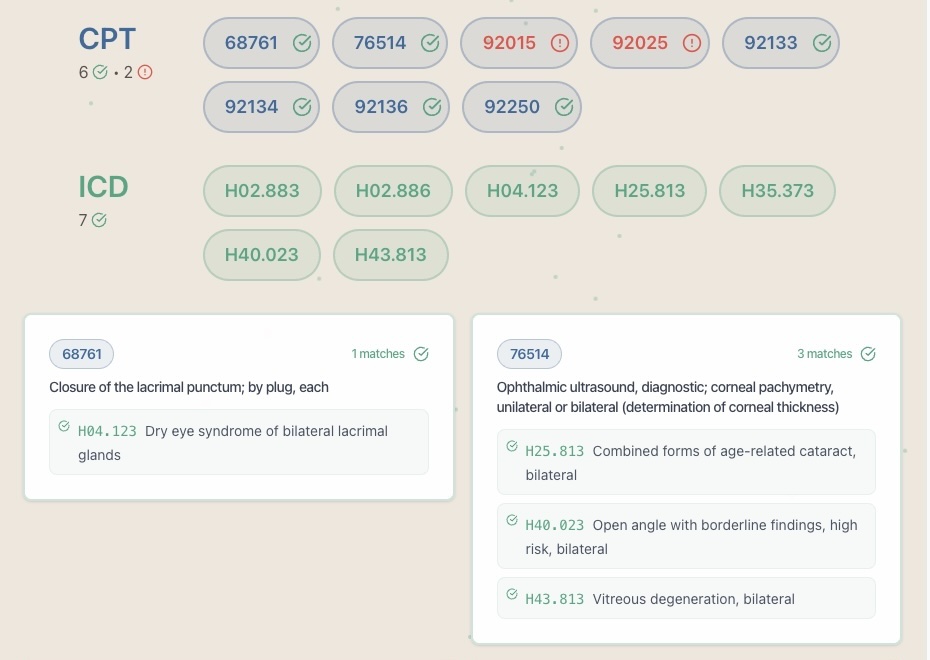930x660 pixels.
Task: Click the CPT code chip 68761
Action: [x=262, y=43]
